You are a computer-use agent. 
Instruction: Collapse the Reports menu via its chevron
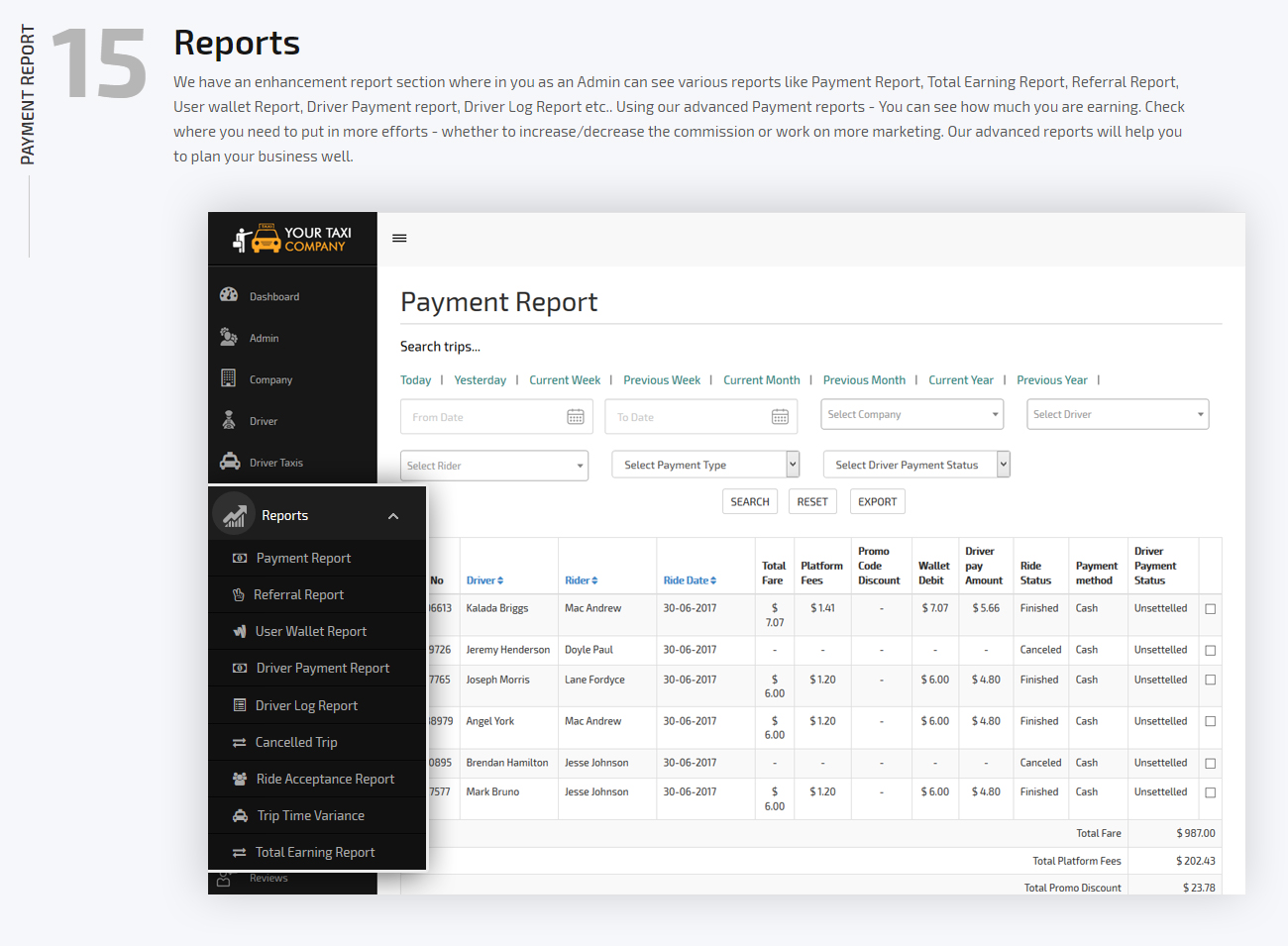pyautogui.click(x=393, y=515)
